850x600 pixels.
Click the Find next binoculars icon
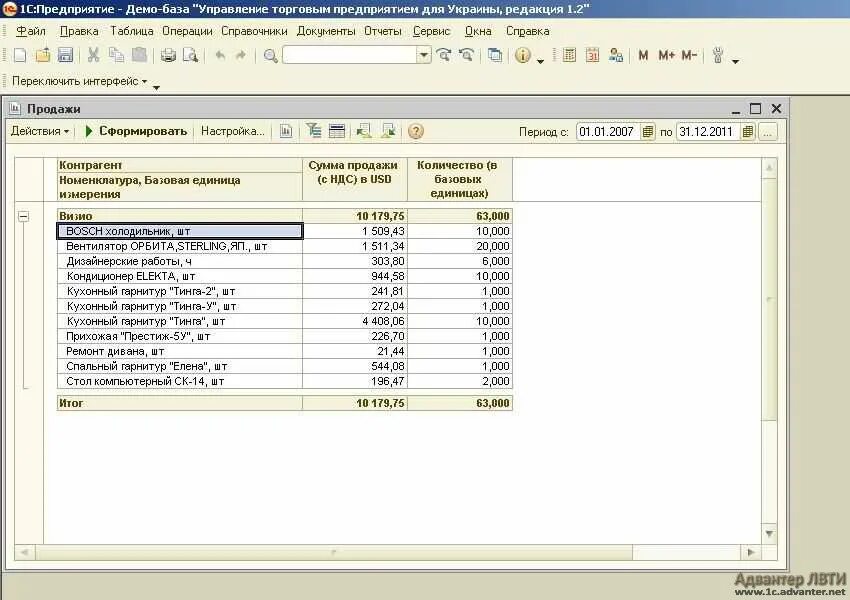click(444, 55)
